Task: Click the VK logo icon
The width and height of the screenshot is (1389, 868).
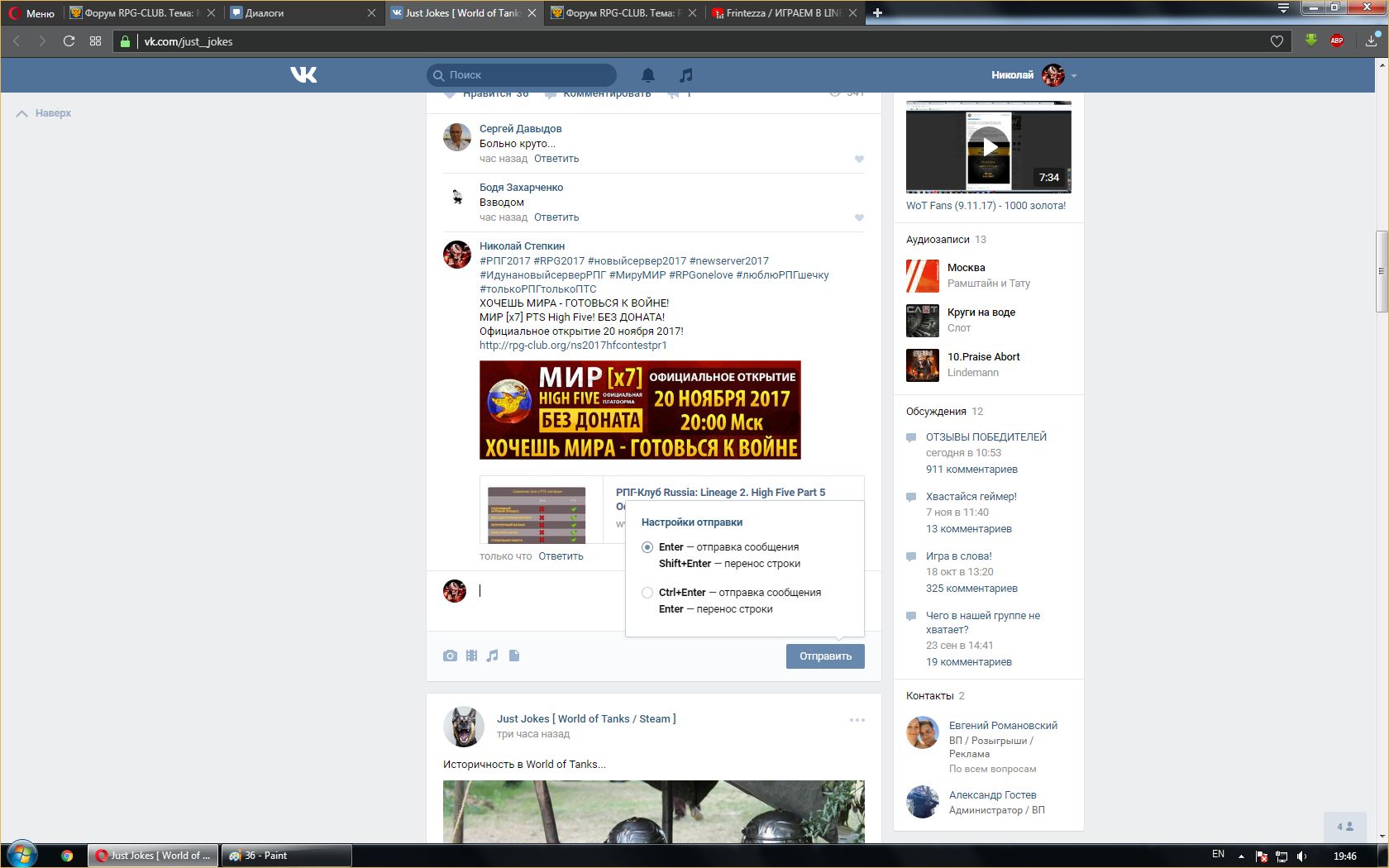Action: pos(303,75)
